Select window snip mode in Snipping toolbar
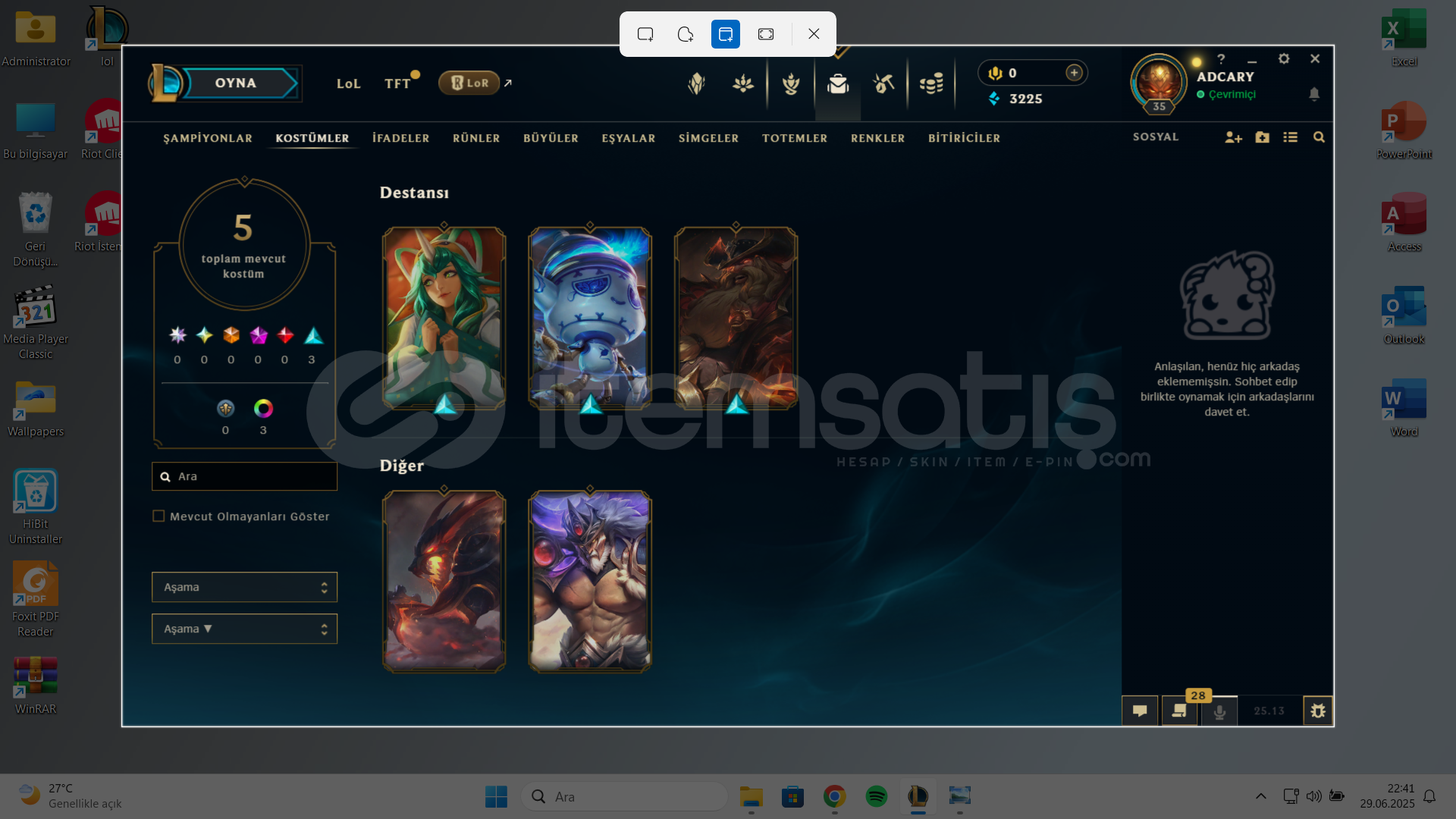 pos(726,34)
